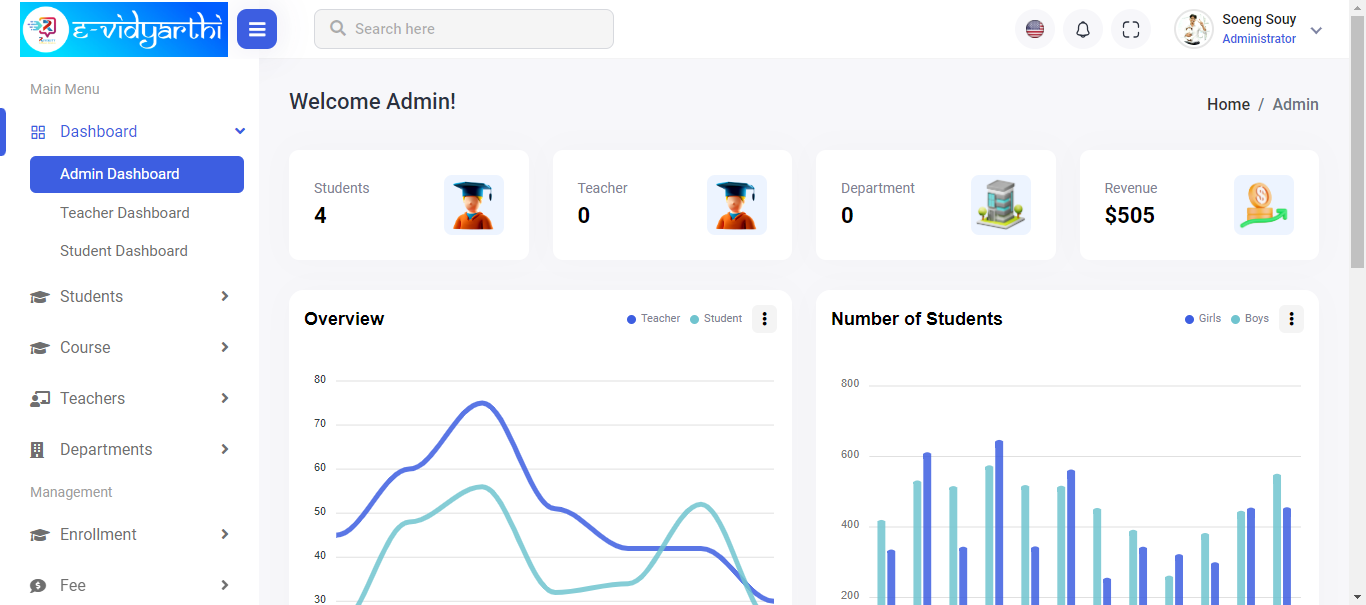The width and height of the screenshot is (1366, 605).
Task: Click the Fee sidebar icon
Action: pyautogui.click(x=38, y=585)
